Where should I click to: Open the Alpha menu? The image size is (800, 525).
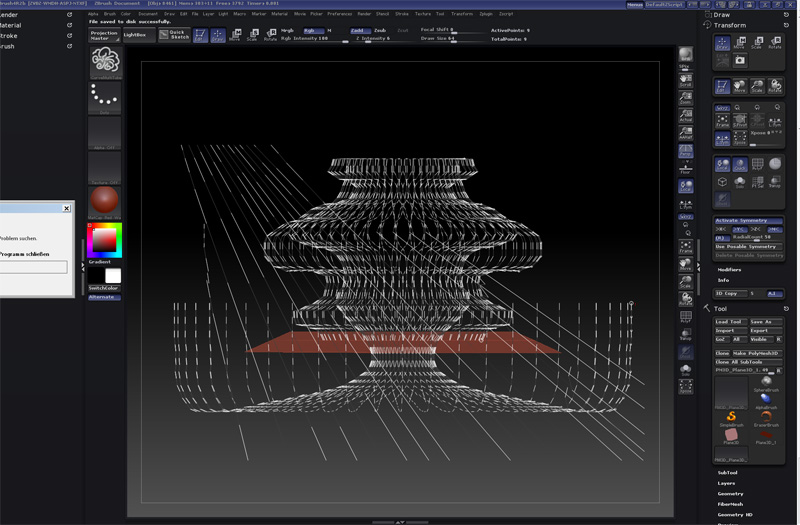(x=93, y=14)
